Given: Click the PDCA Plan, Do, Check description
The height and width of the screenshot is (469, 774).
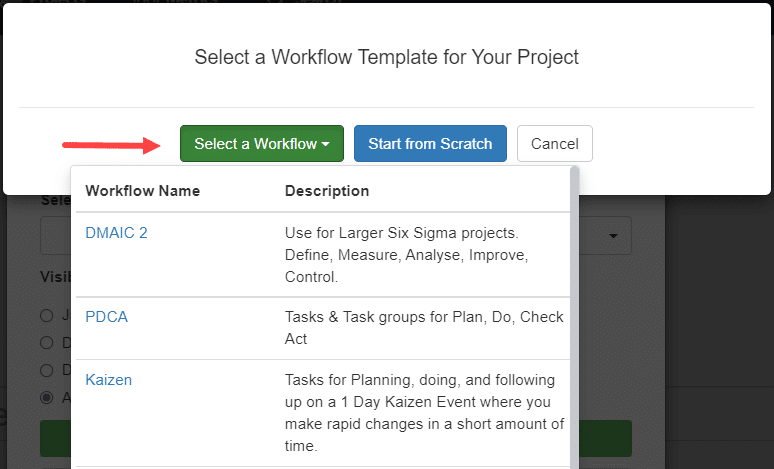Looking at the screenshot, I should tap(424, 327).
